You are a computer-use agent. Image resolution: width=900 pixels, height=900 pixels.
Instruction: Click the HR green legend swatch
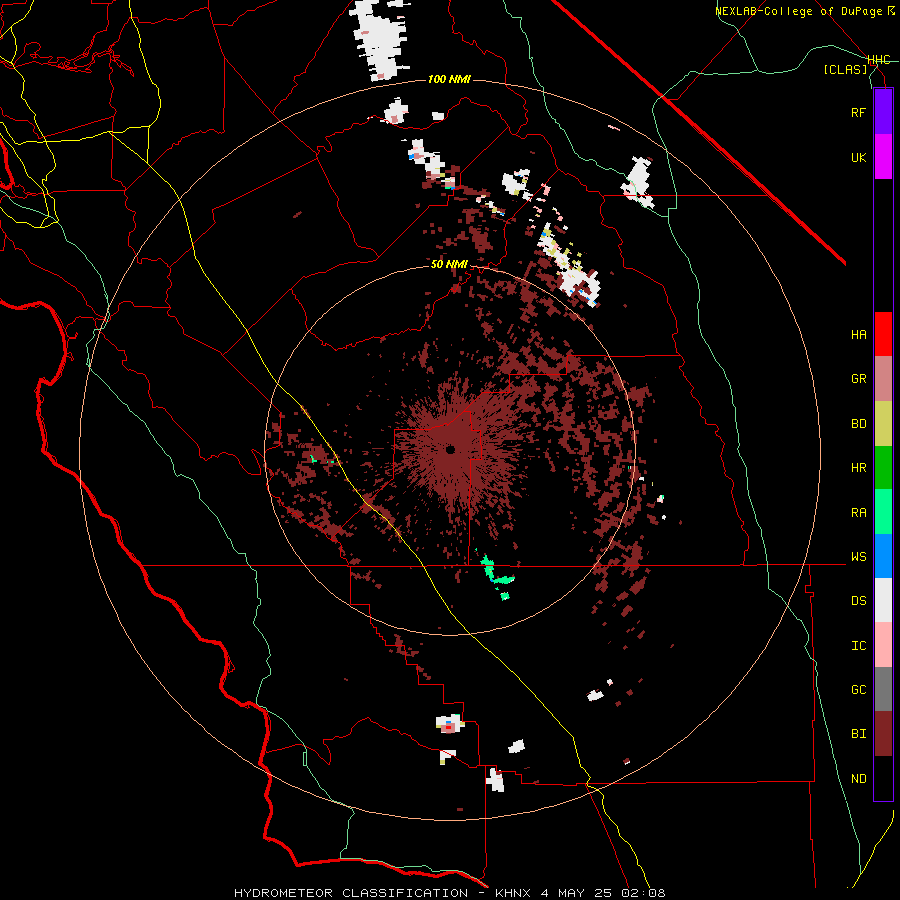point(883,468)
